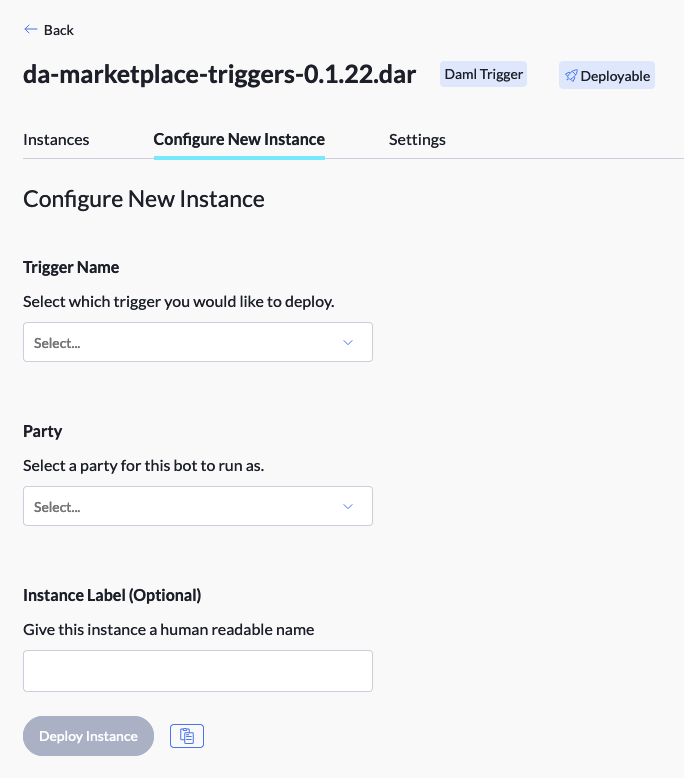This screenshot has height=778, width=684.
Task: Click the clipboard icon beside Deploy Instance
Action: pyautogui.click(x=187, y=736)
